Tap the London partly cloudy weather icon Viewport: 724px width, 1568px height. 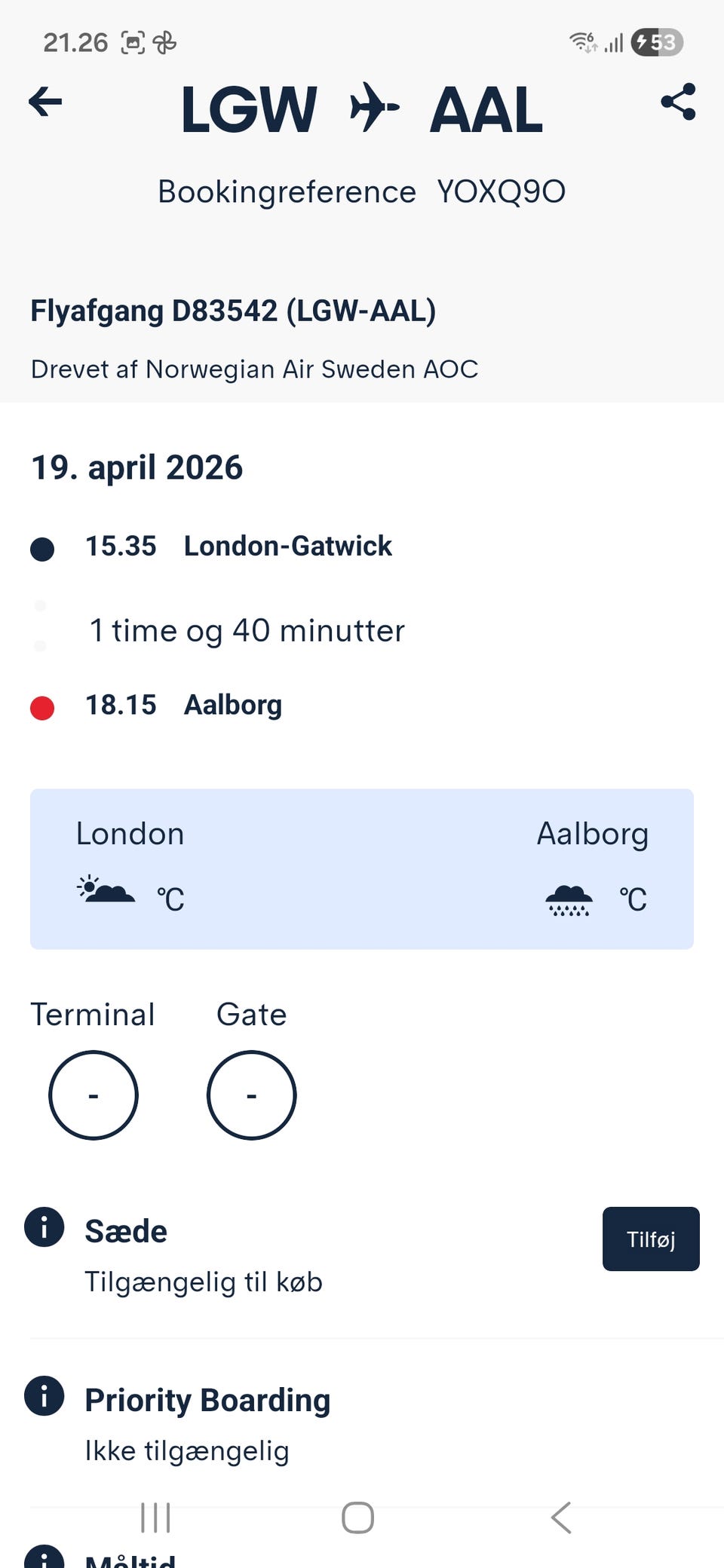coord(106,890)
